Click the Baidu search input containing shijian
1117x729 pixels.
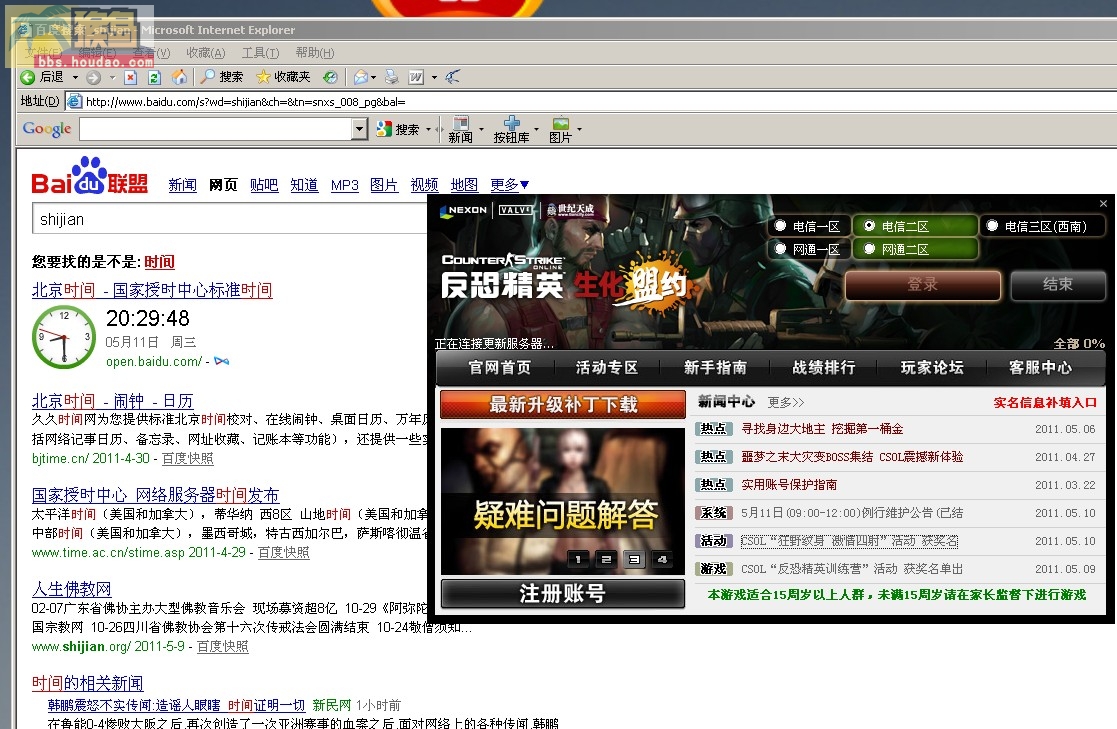tap(229, 219)
